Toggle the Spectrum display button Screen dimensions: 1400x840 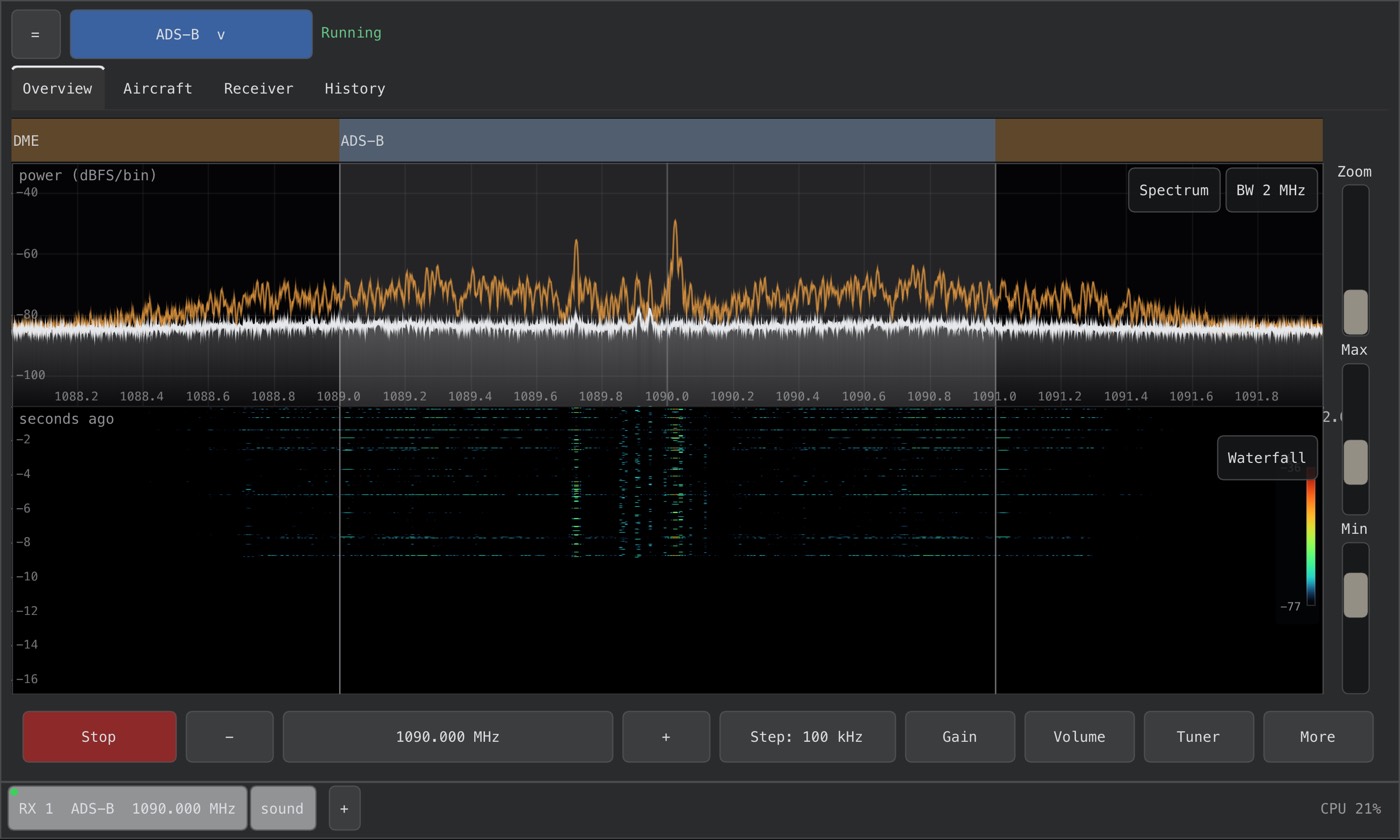[1174, 190]
